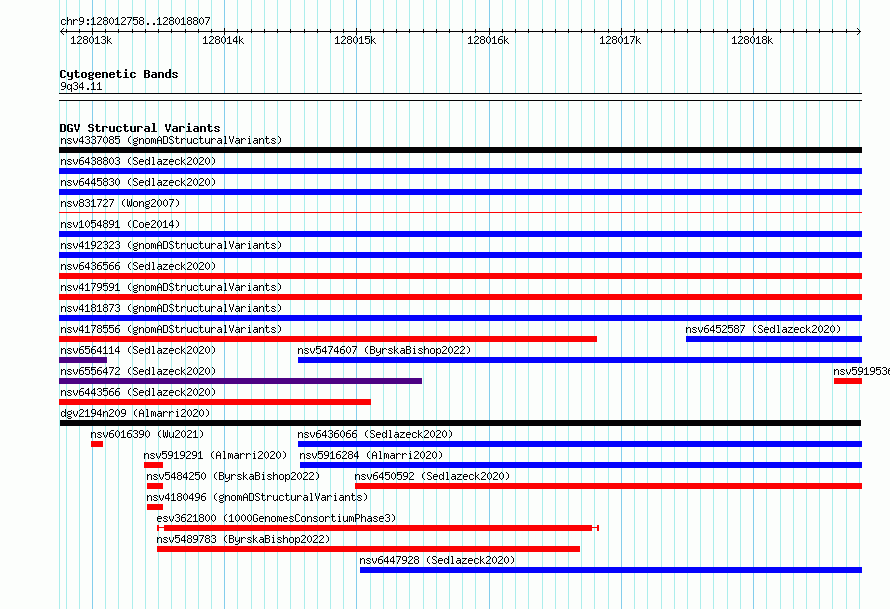Select the 9q34.11 band label
Viewport: 890px width, 609px height.
click(x=81, y=86)
